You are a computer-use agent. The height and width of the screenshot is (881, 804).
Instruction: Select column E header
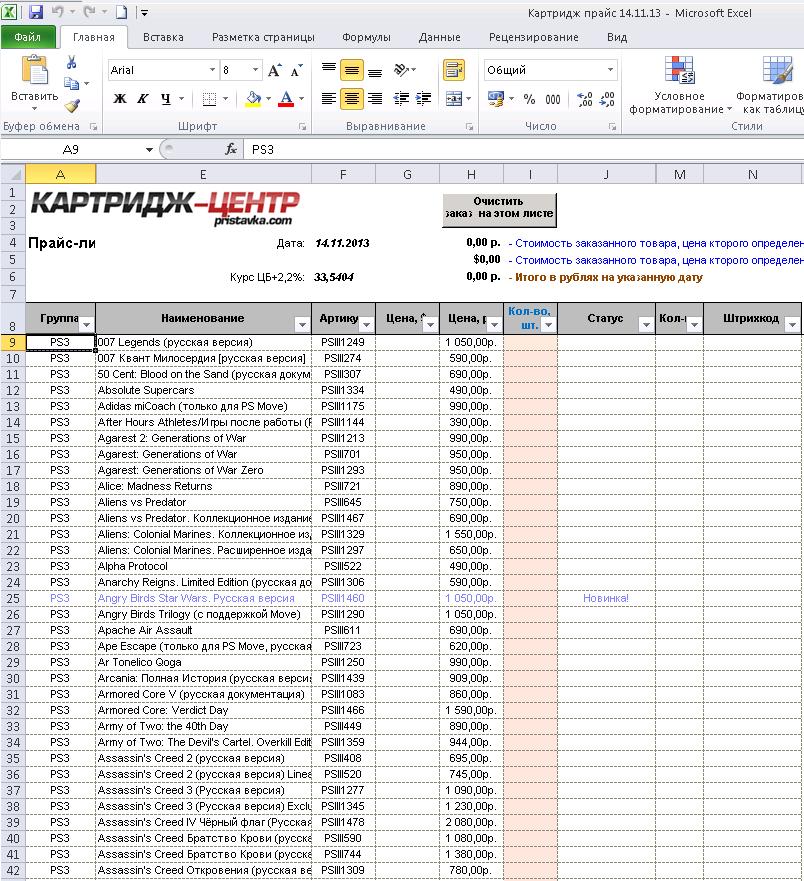[x=203, y=174]
